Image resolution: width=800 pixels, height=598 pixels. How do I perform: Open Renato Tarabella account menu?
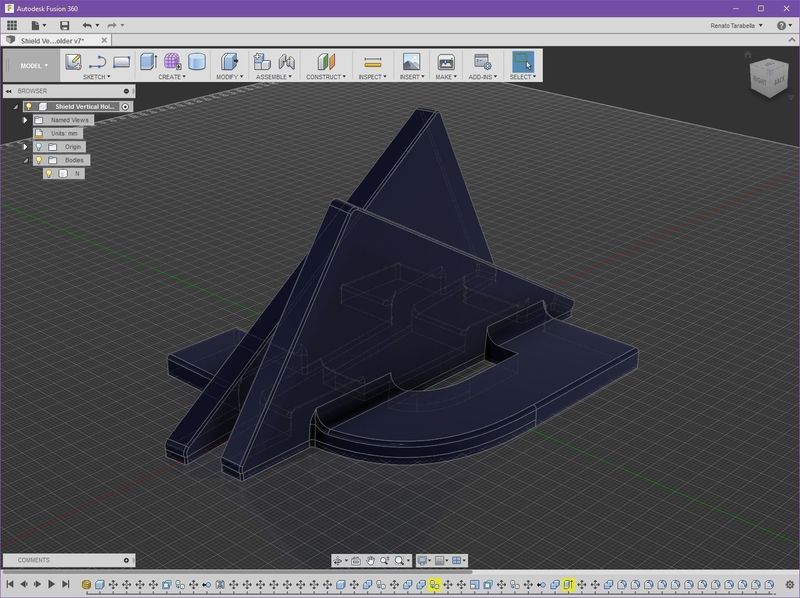pyautogui.click(x=736, y=26)
